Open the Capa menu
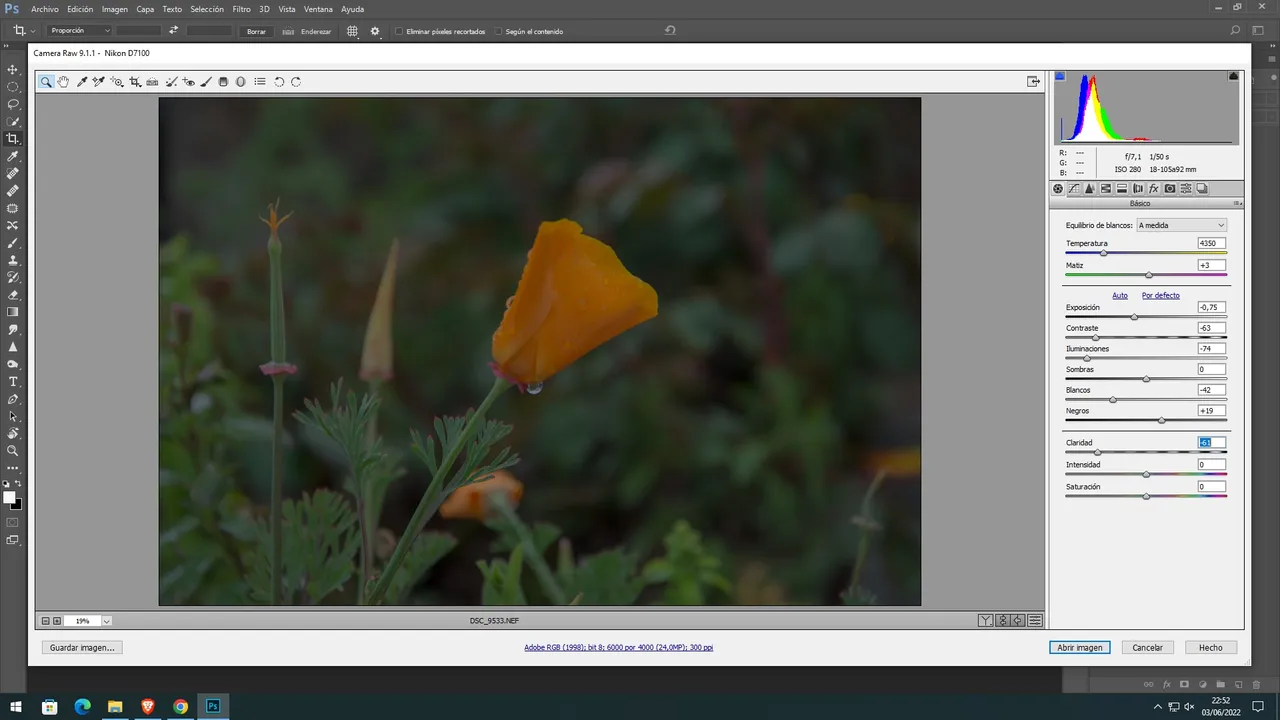This screenshot has height=720, width=1280. point(145,9)
